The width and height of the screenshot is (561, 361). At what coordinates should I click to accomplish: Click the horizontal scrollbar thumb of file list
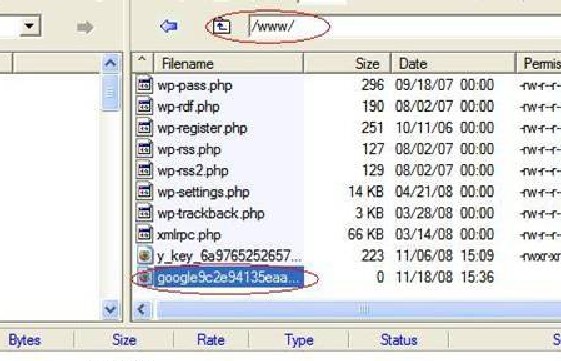[x=360, y=309]
